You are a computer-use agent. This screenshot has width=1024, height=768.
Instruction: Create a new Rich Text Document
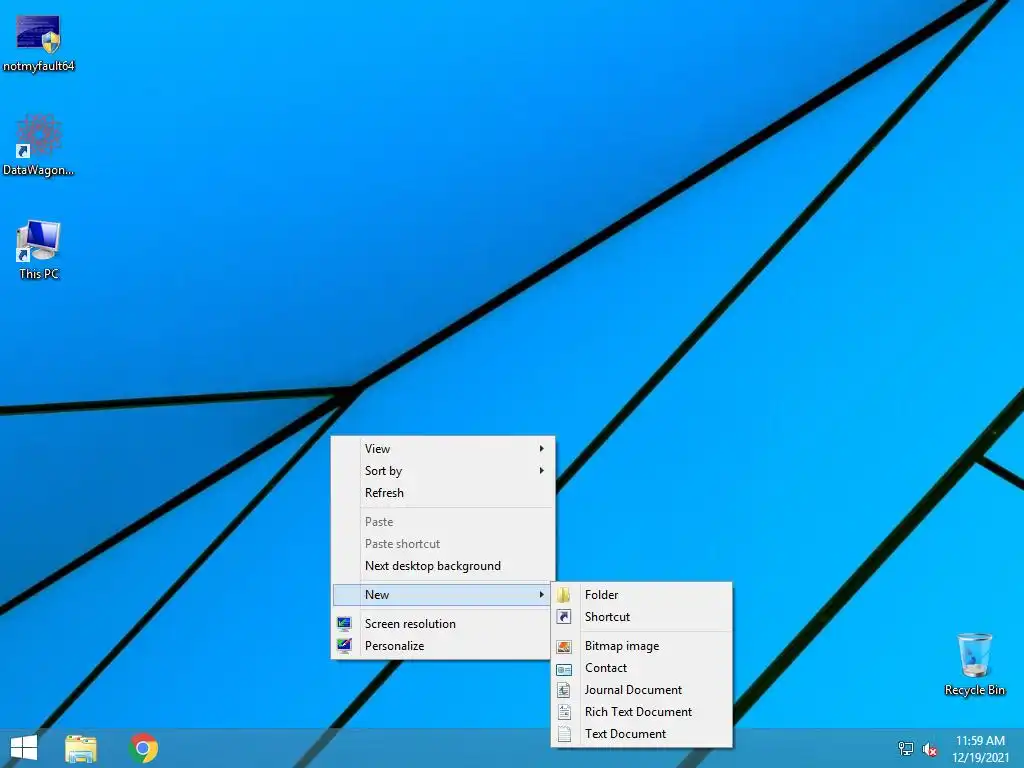coord(642,712)
